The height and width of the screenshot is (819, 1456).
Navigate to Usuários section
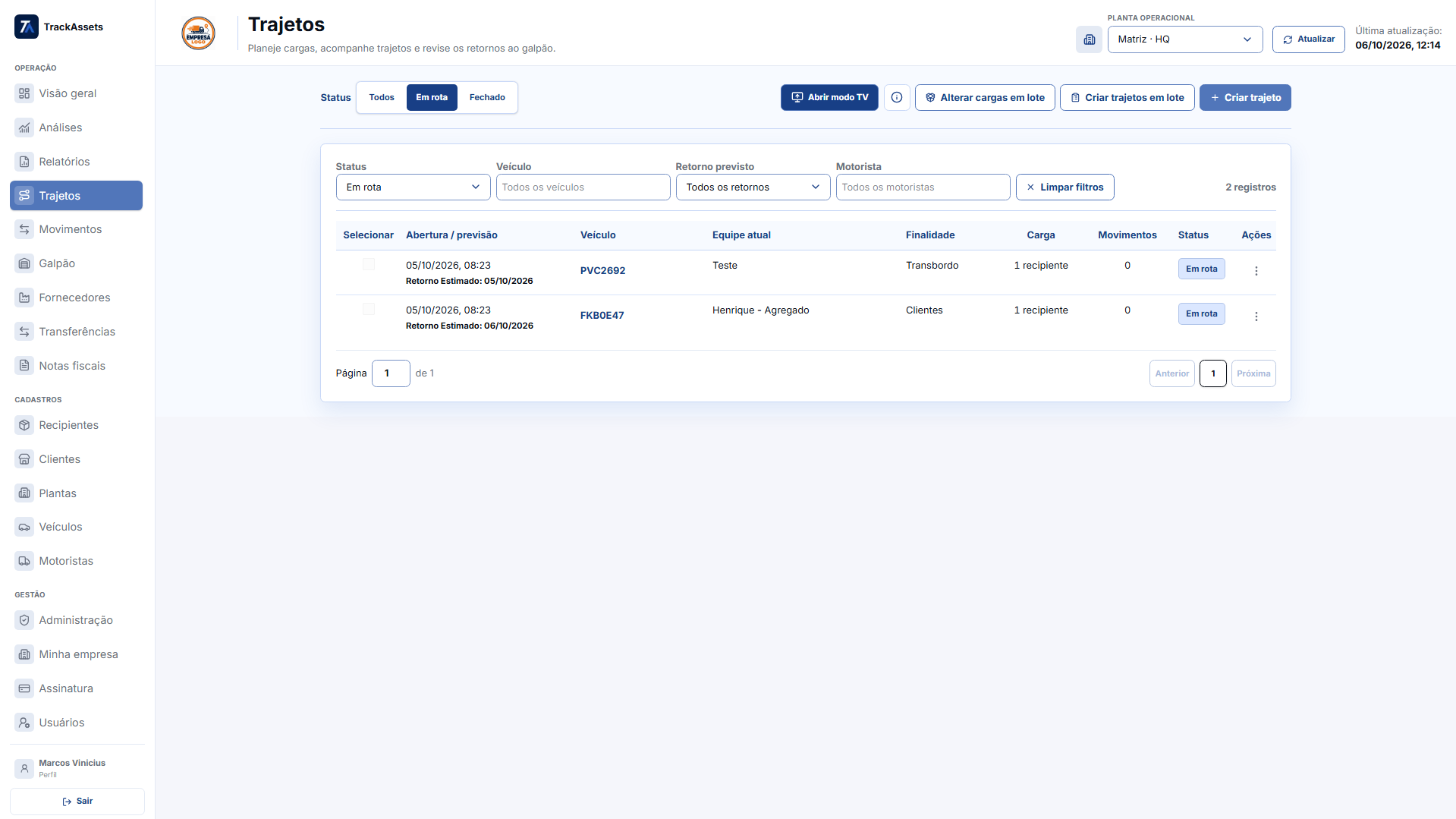[x=76, y=723]
